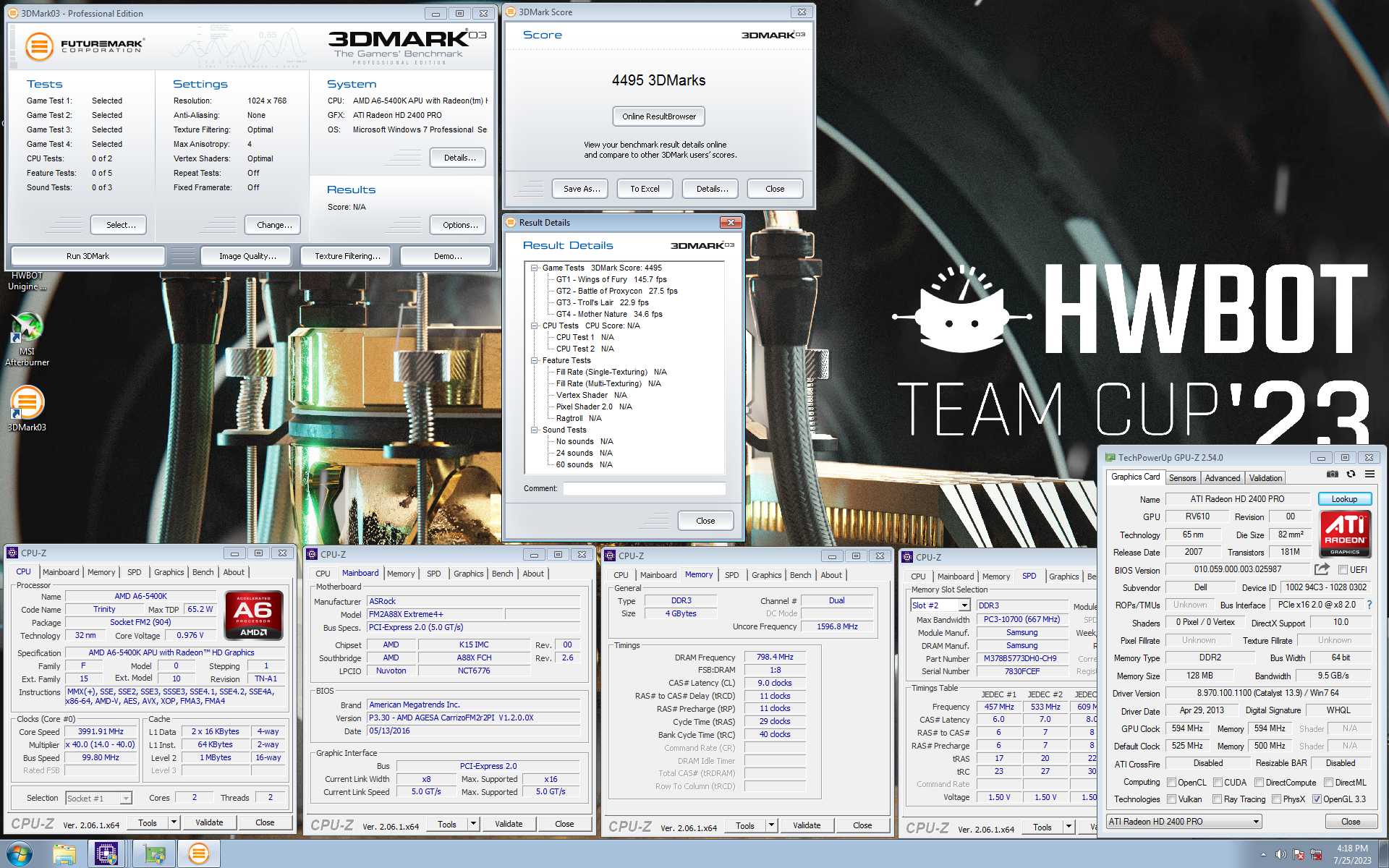Click the Lookup button in GPU-Z
Image resolution: width=1389 pixels, height=868 pixels.
(x=1344, y=498)
